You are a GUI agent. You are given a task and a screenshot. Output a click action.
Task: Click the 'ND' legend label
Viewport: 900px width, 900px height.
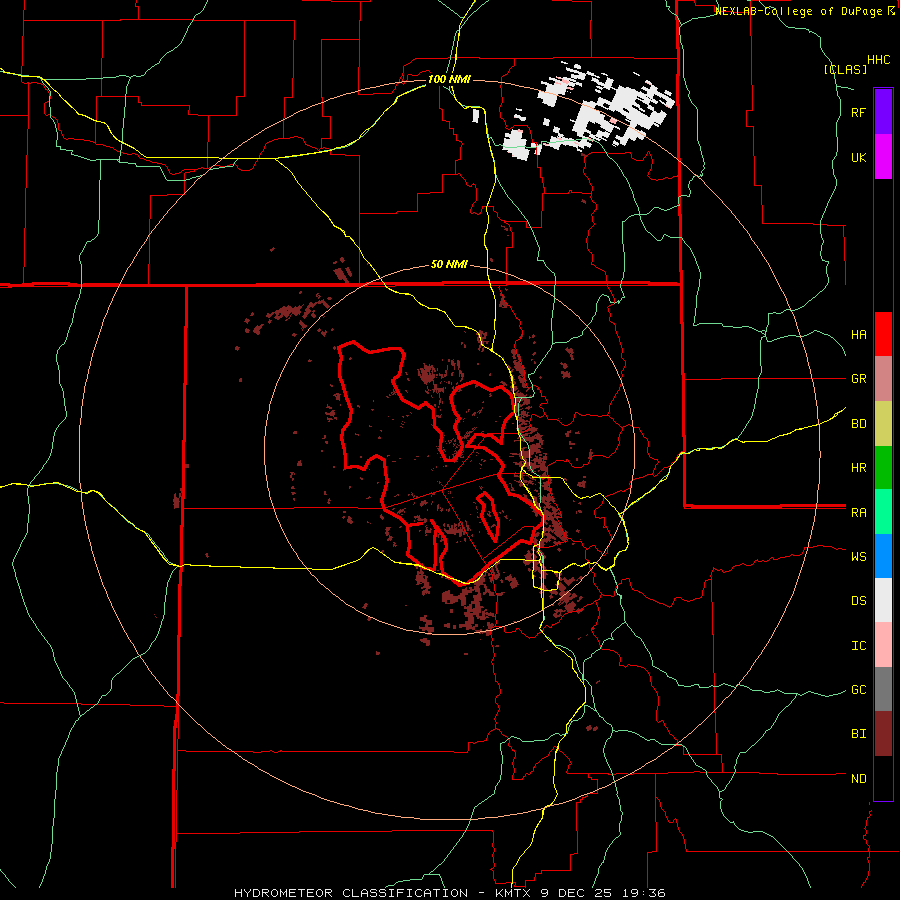[859, 778]
